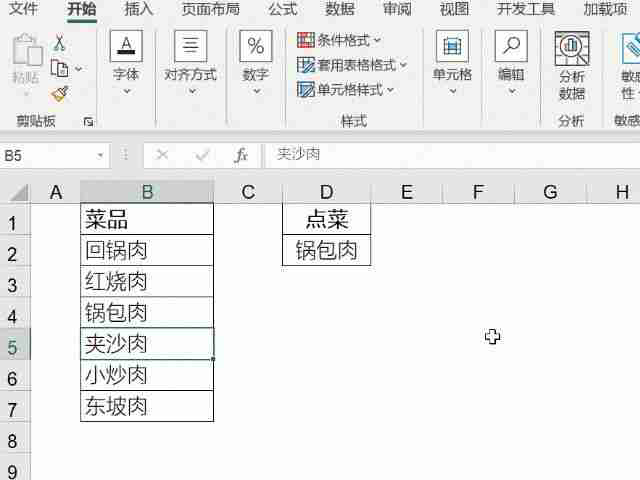Select column A header
This screenshot has width=640, height=480.
tap(56, 192)
